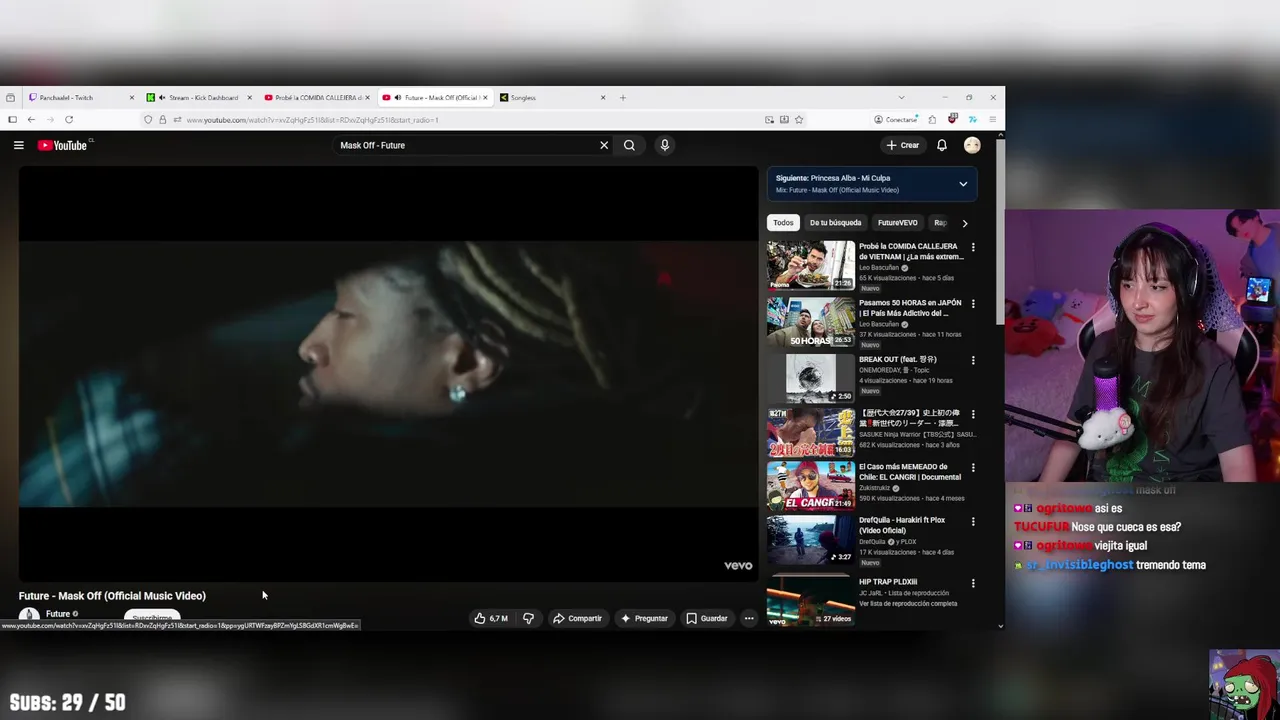Clear the search box with the X
Image resolution: width=1280 pixels, height=720 pixels.
pyautogui.click(x=604, y=145)
